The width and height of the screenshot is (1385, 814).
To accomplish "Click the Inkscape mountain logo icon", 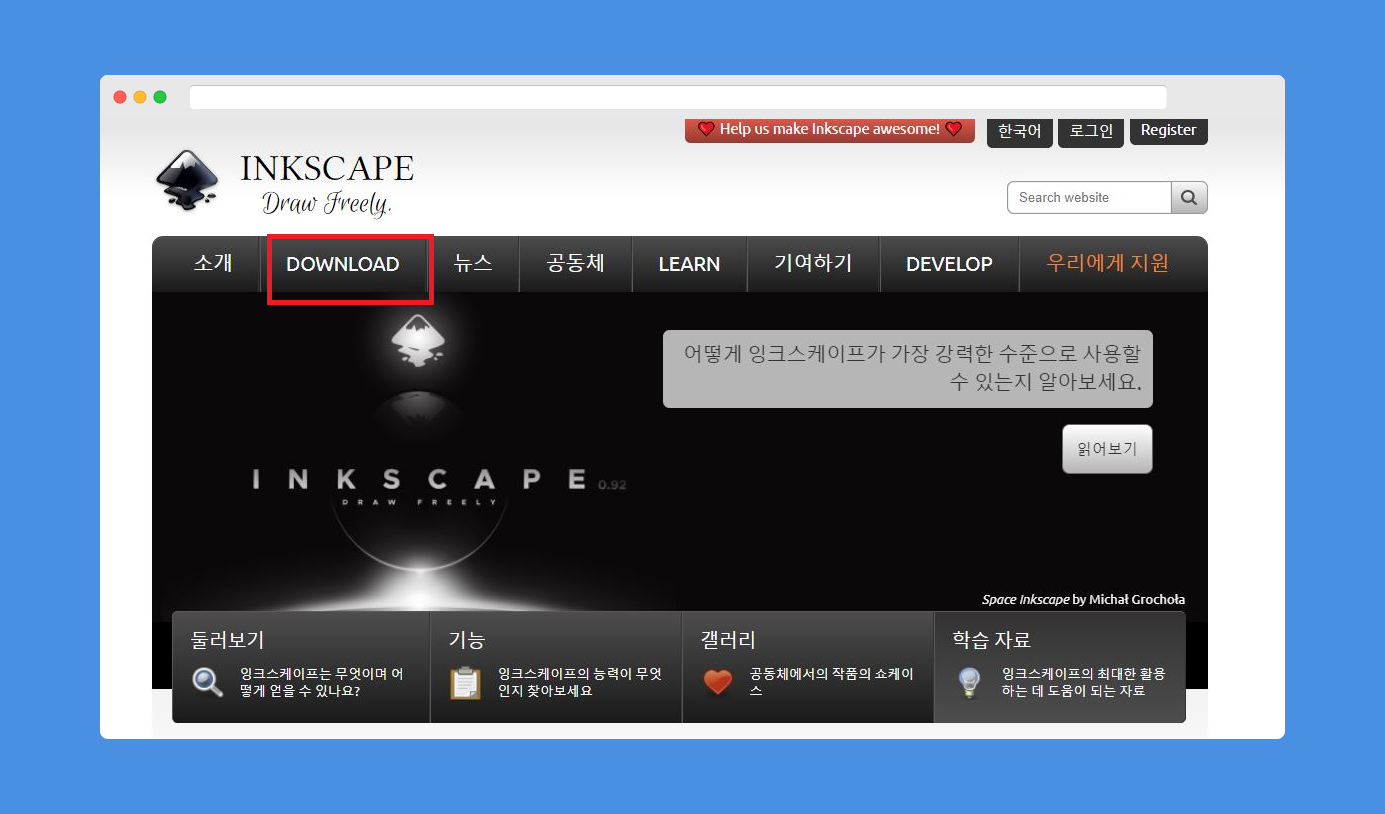I will [x=187, y=181].
